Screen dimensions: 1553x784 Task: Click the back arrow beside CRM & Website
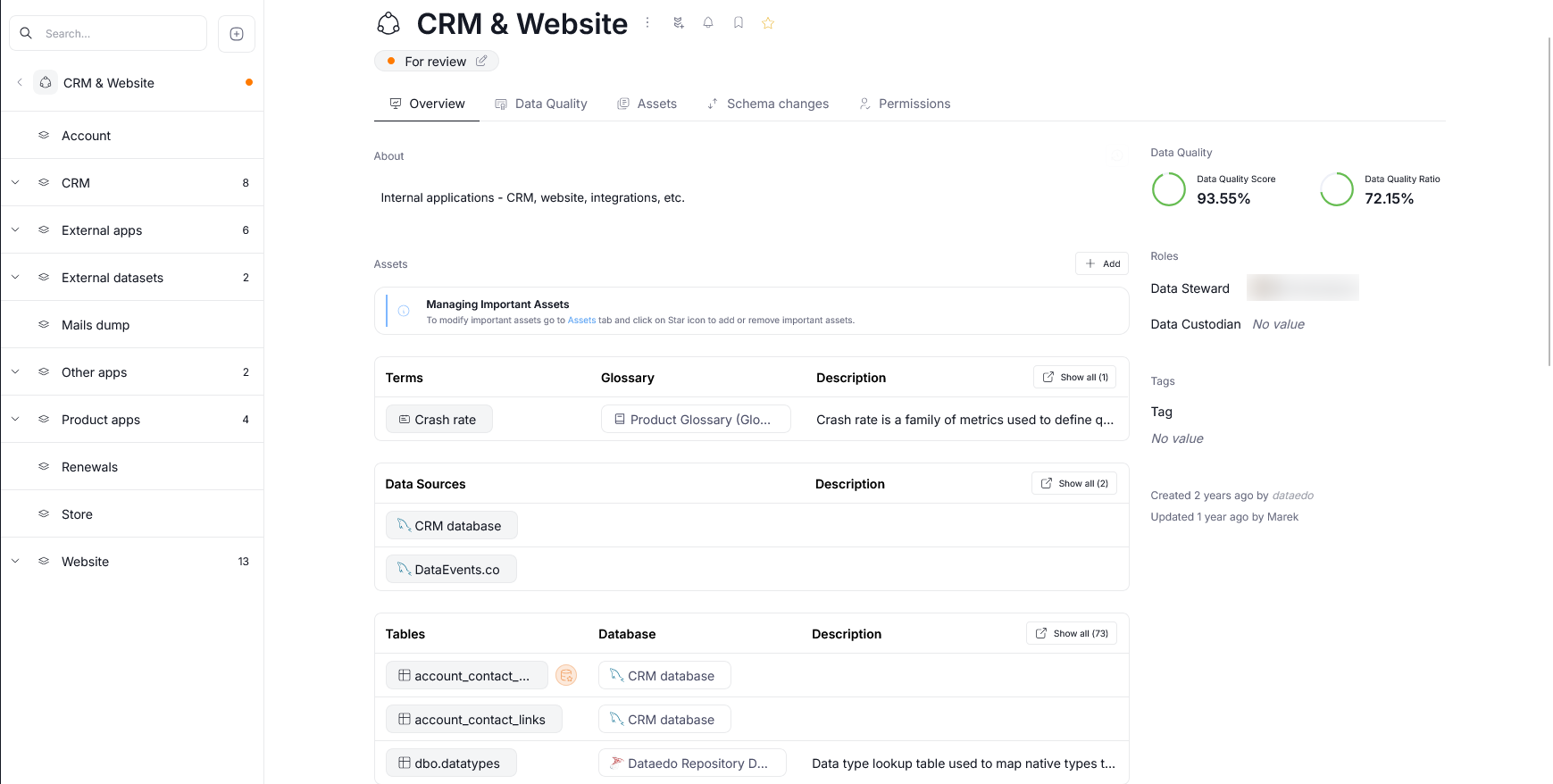pos(20,83)
